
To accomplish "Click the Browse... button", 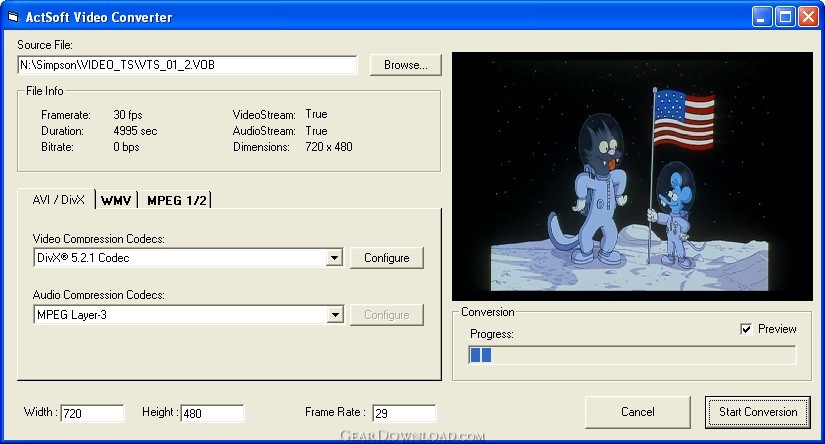I will pyautogui.click(x=406, y=65).
